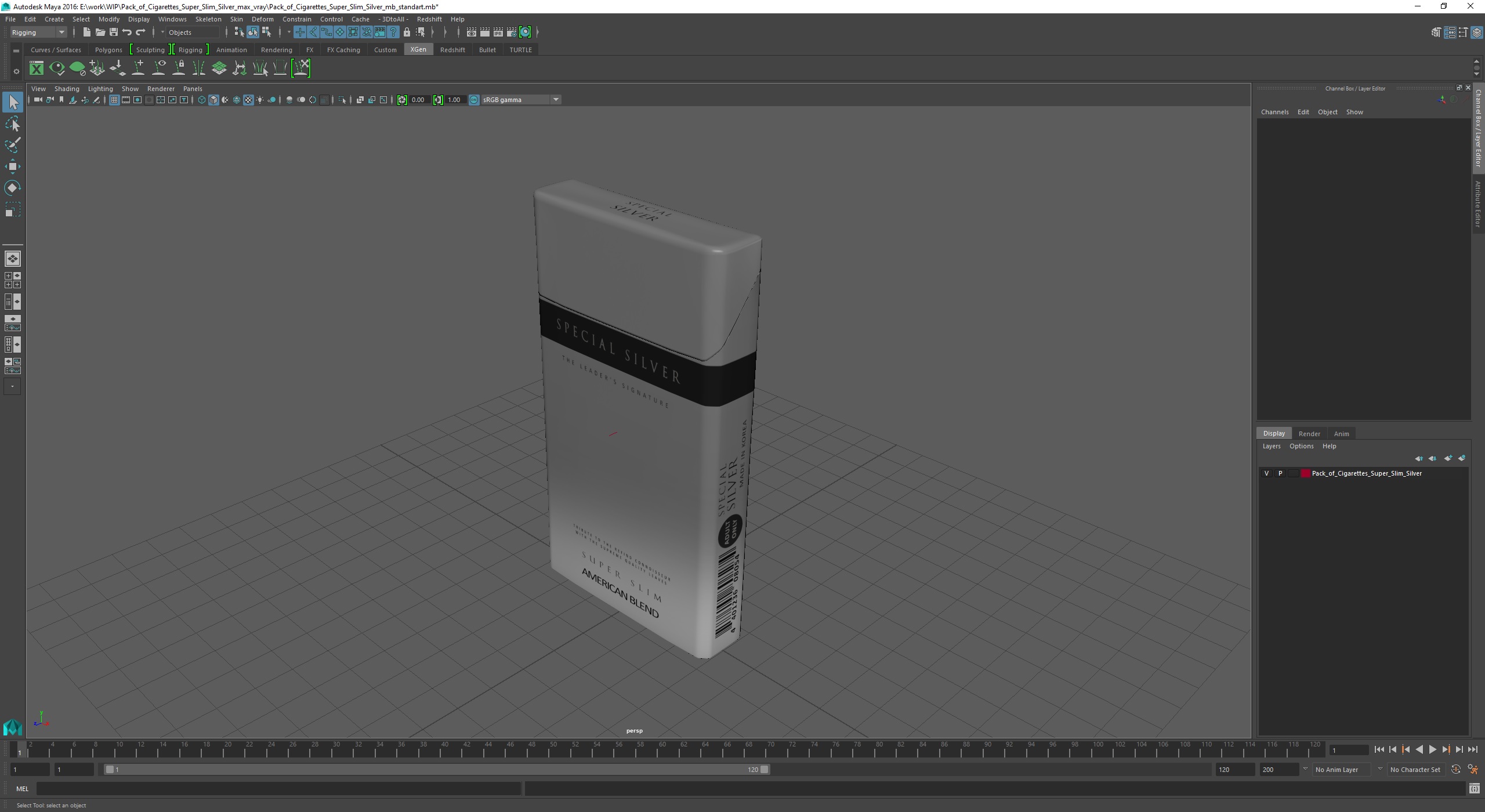Open Layers menu in Layer Editor
1485x812 pixels.
pyautogui.click(x=1271, y=447)
